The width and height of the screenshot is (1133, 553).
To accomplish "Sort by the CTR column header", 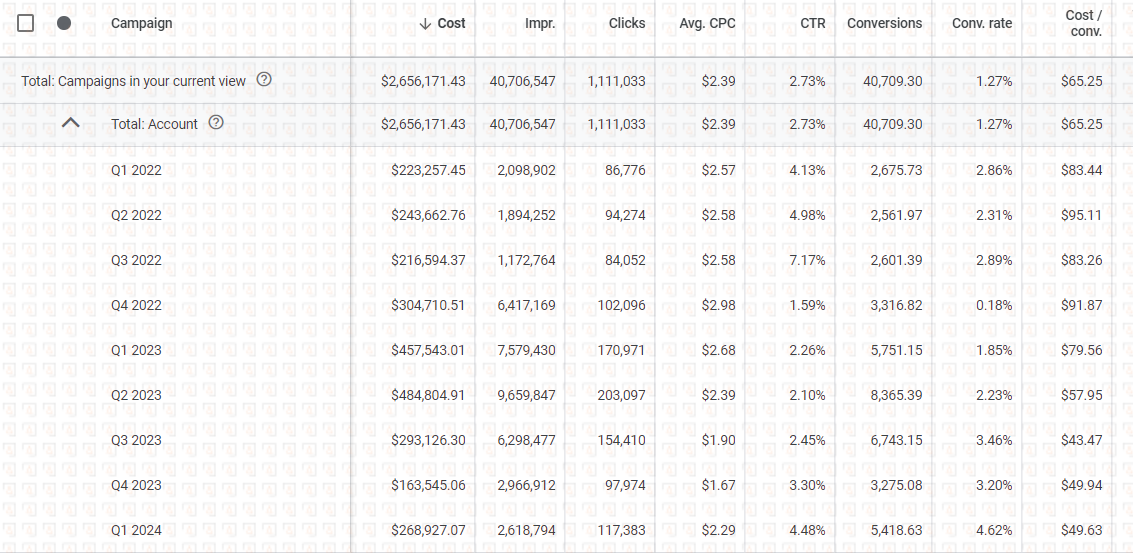I will (x=813, y=23).
